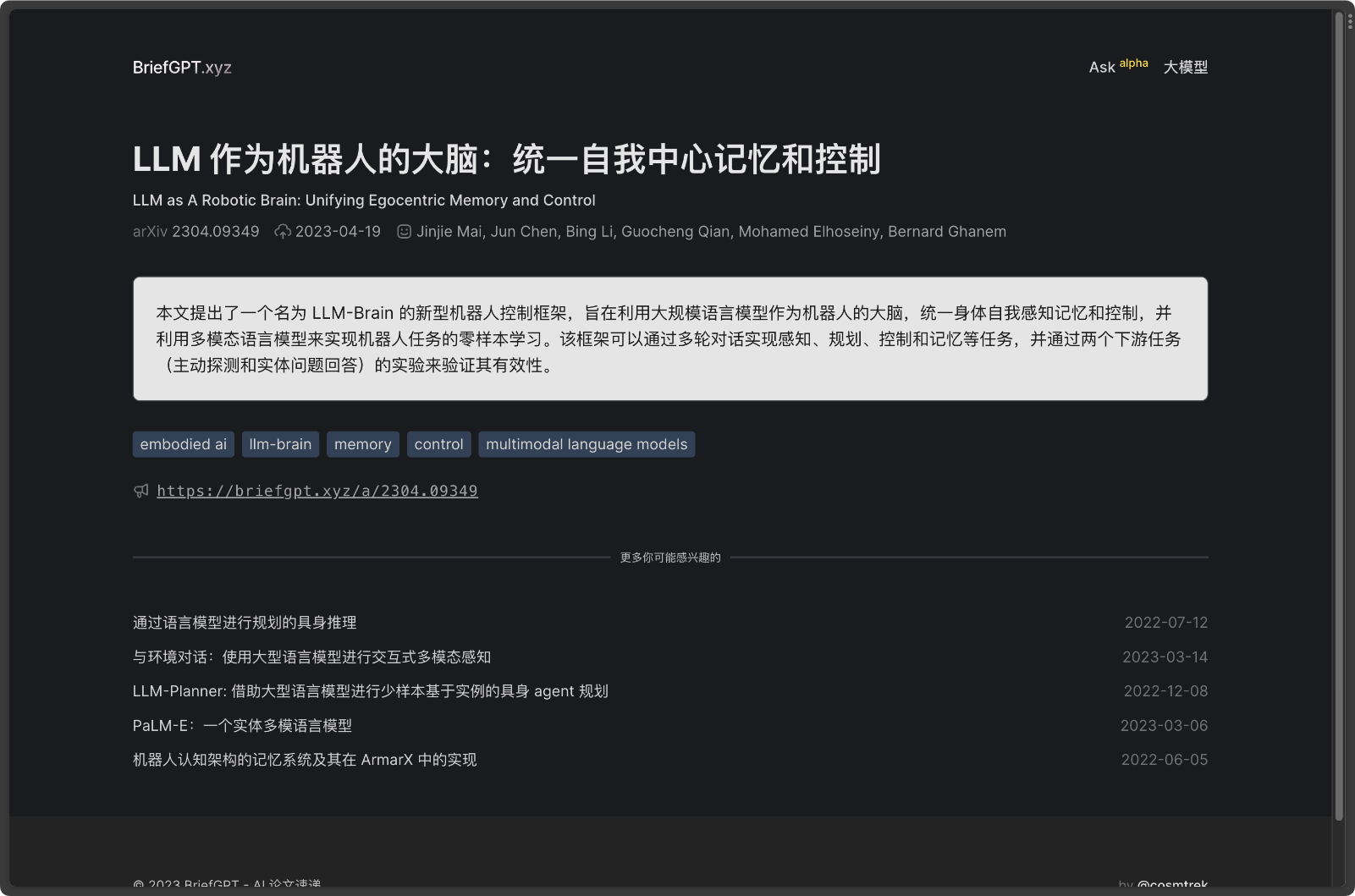Open the ArmarX memory system article
The height and width of the screenshot is (896, 1355).
pyautogui.click(x=304, y=760)
